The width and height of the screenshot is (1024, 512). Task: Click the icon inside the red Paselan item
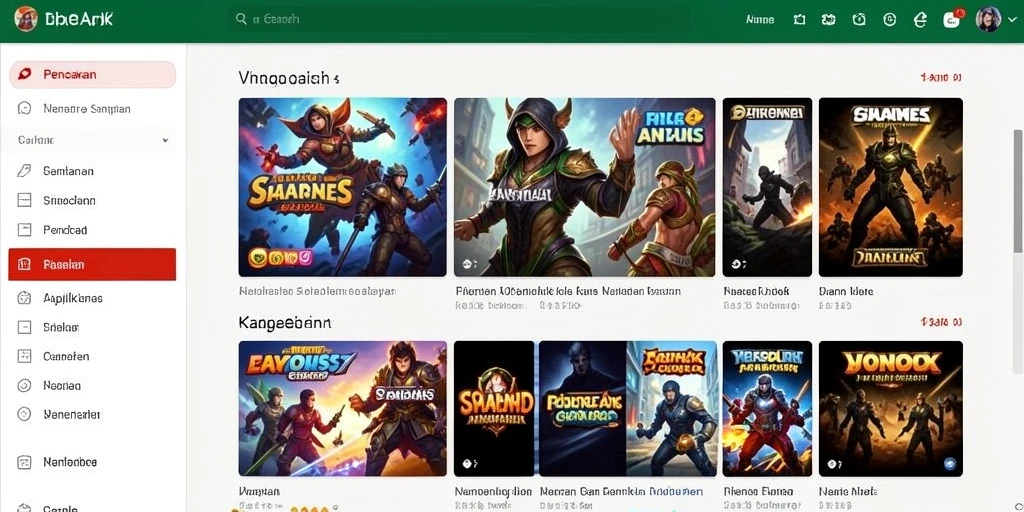pos(24,264)
